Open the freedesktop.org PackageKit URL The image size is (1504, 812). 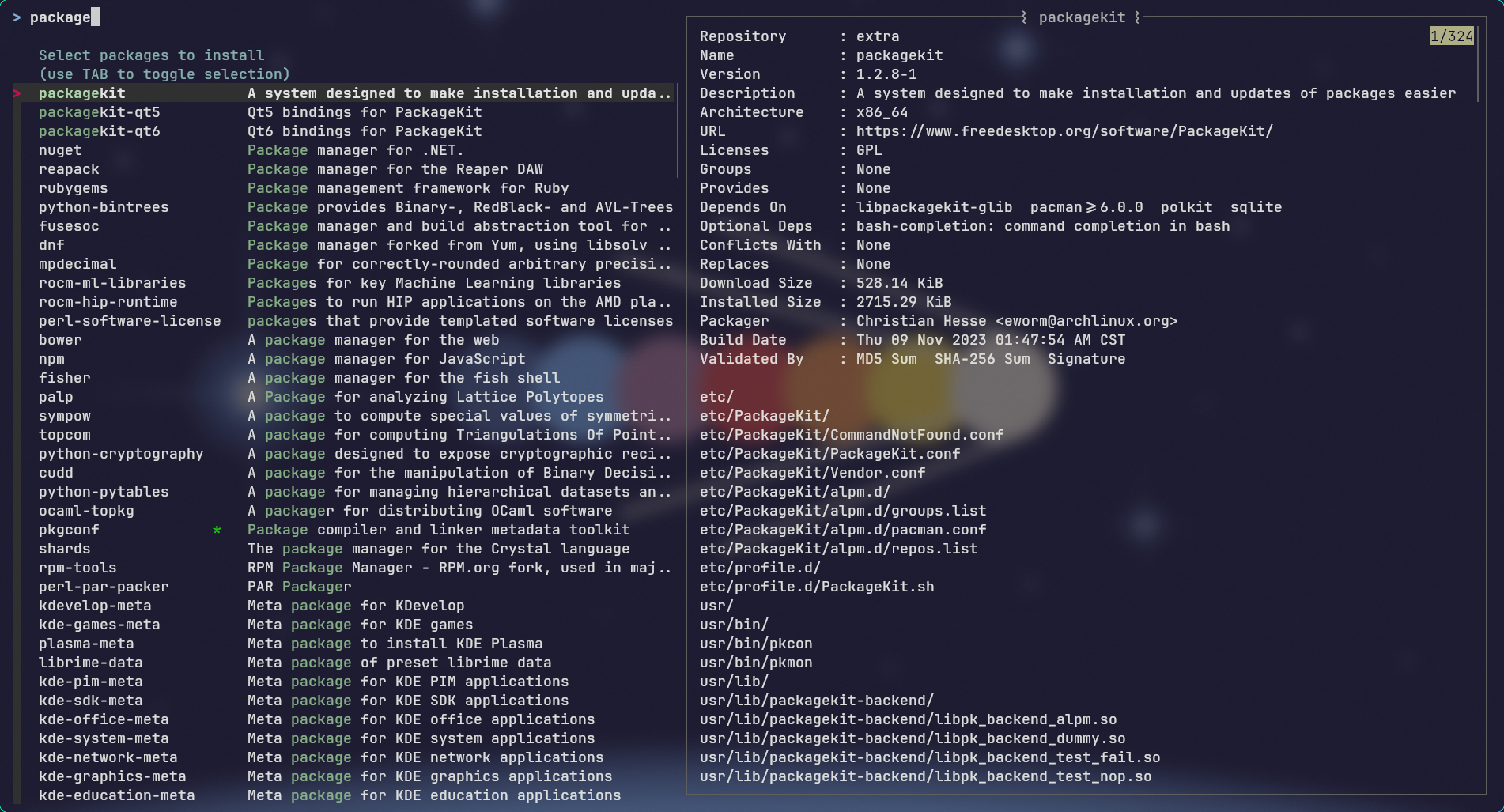click(1064, 131)
